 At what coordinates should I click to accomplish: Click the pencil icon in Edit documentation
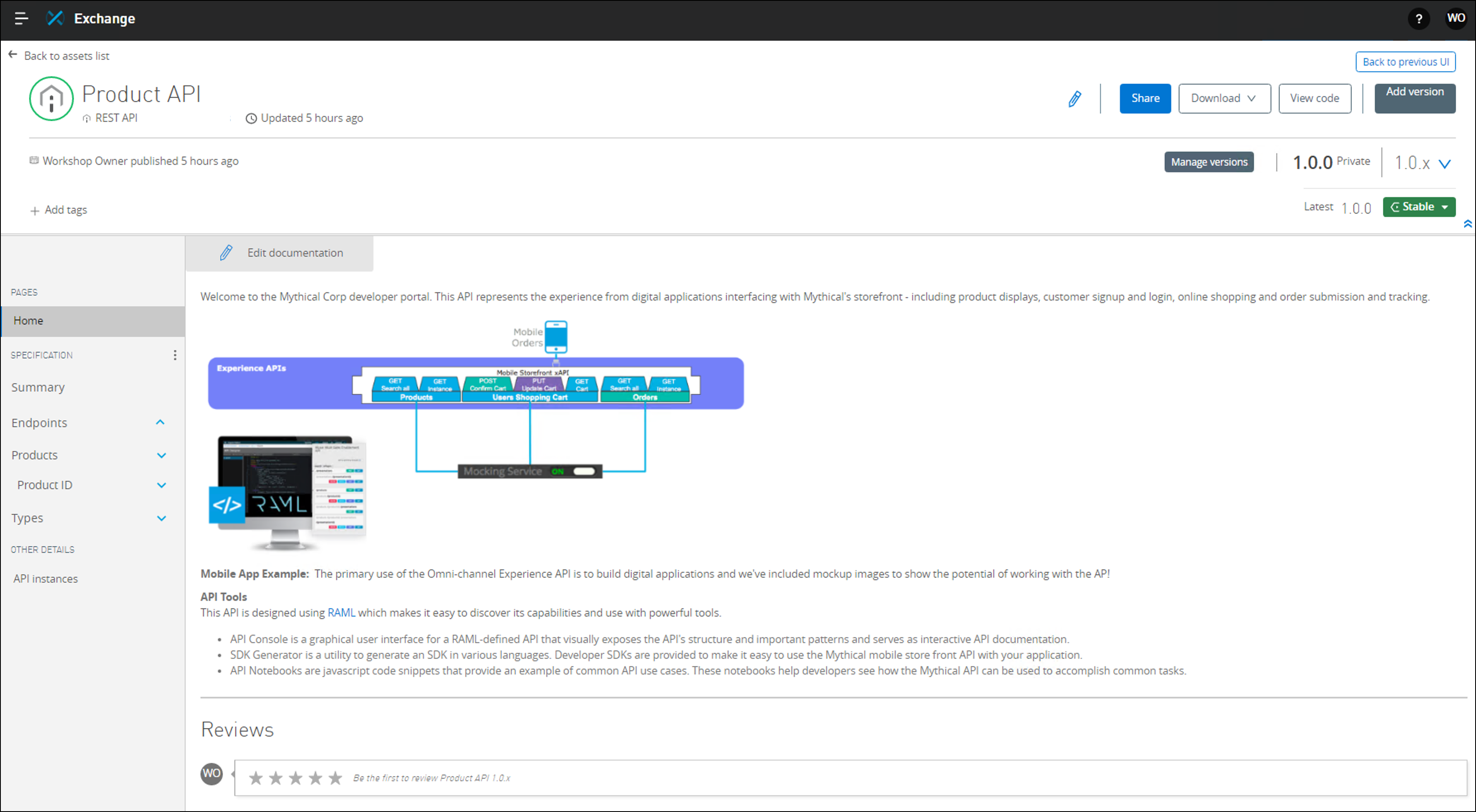[226, 253]
